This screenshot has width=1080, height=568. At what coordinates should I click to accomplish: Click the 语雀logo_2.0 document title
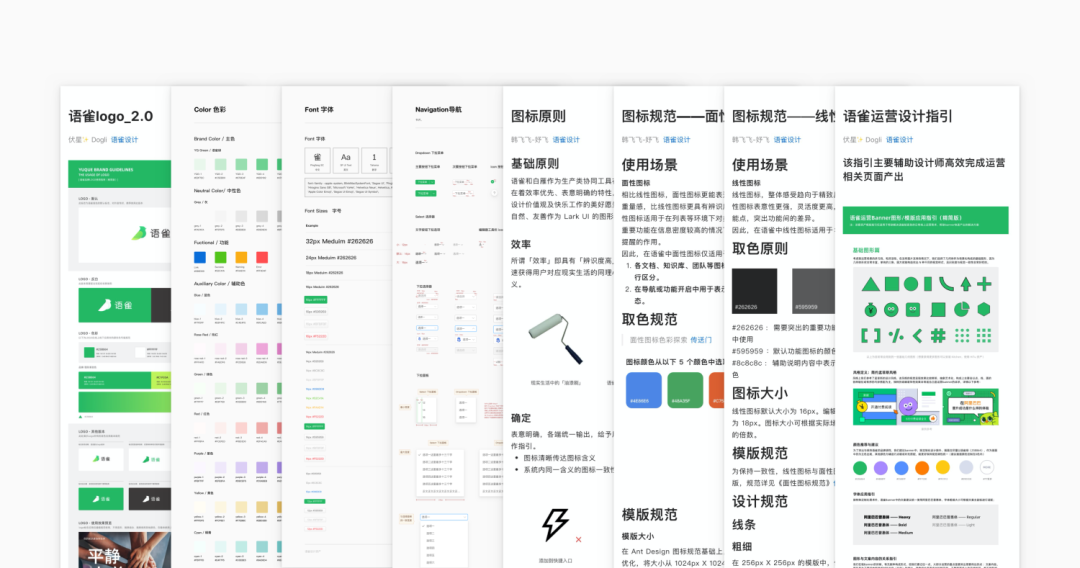(x=111, y=116)
